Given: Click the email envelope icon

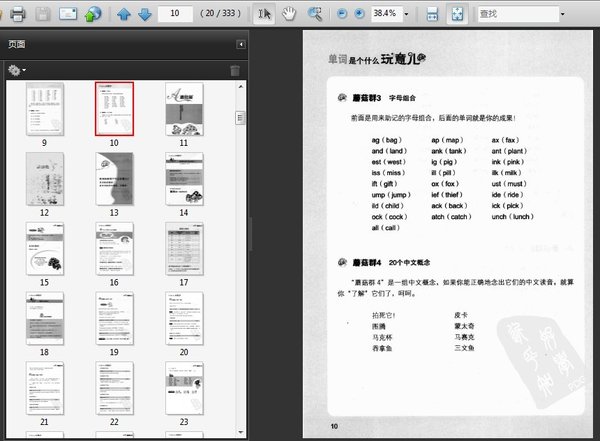Looking at the screenshot, I should (68, 14).
